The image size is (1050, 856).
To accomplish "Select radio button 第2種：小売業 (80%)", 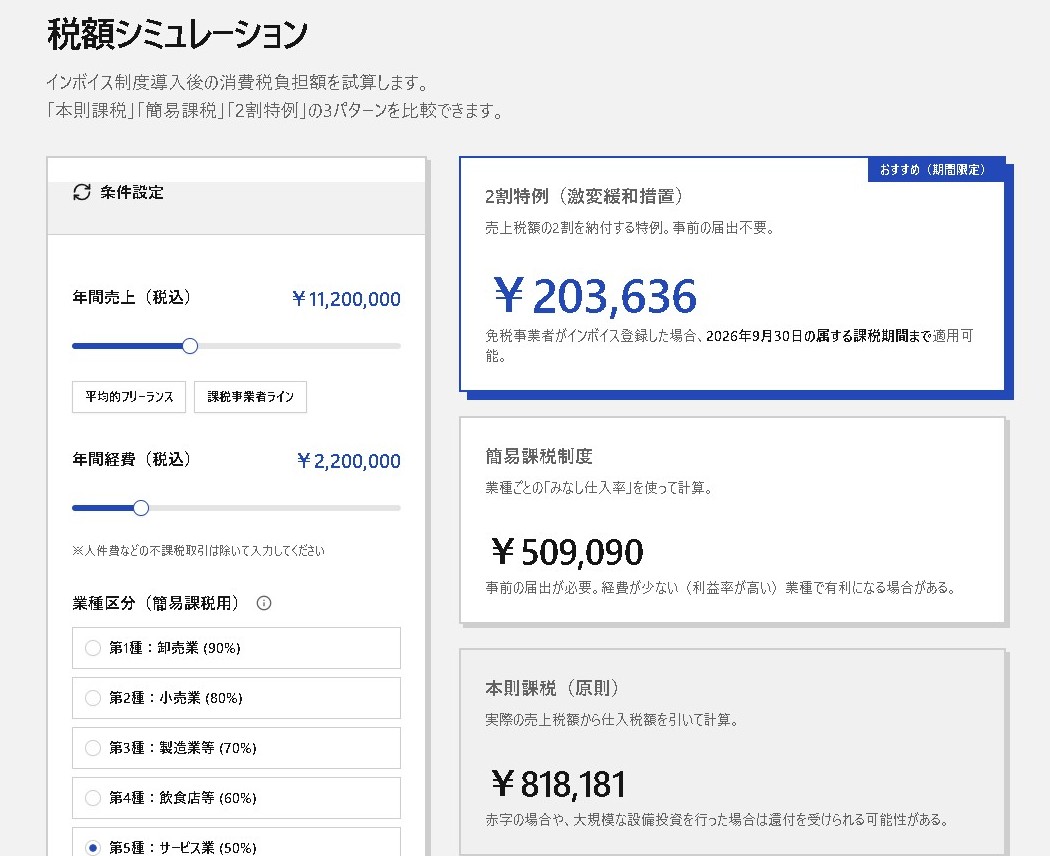I will pos(95,698).
